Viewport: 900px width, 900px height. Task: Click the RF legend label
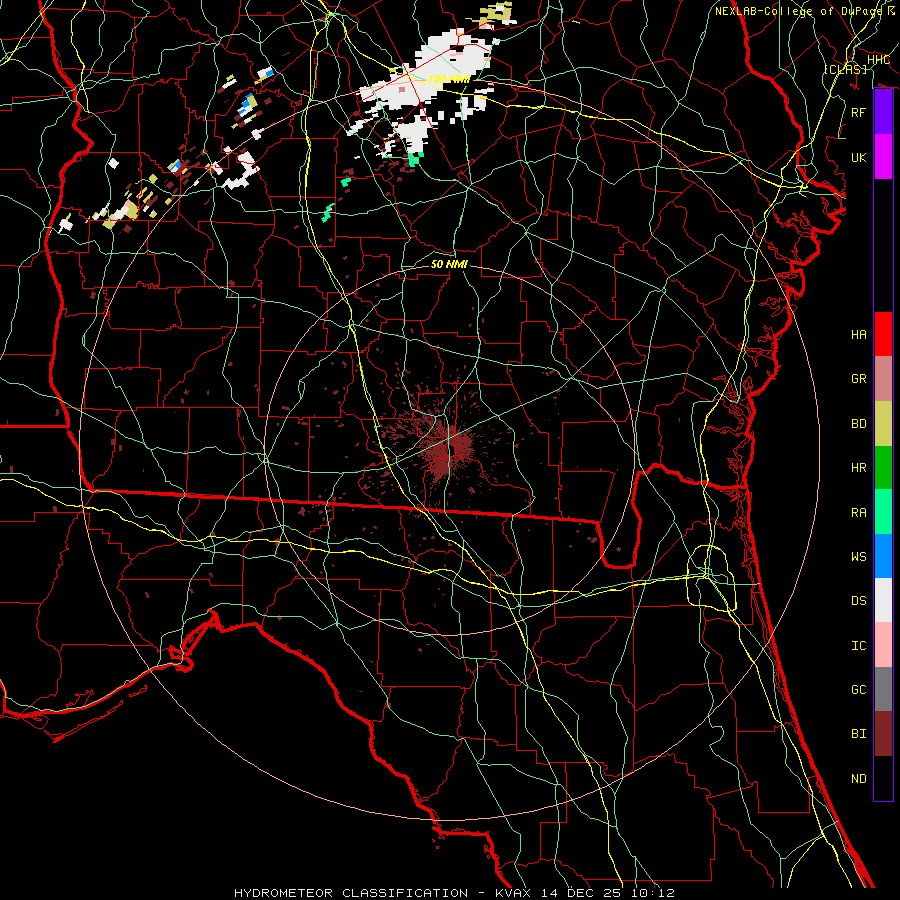858,112
